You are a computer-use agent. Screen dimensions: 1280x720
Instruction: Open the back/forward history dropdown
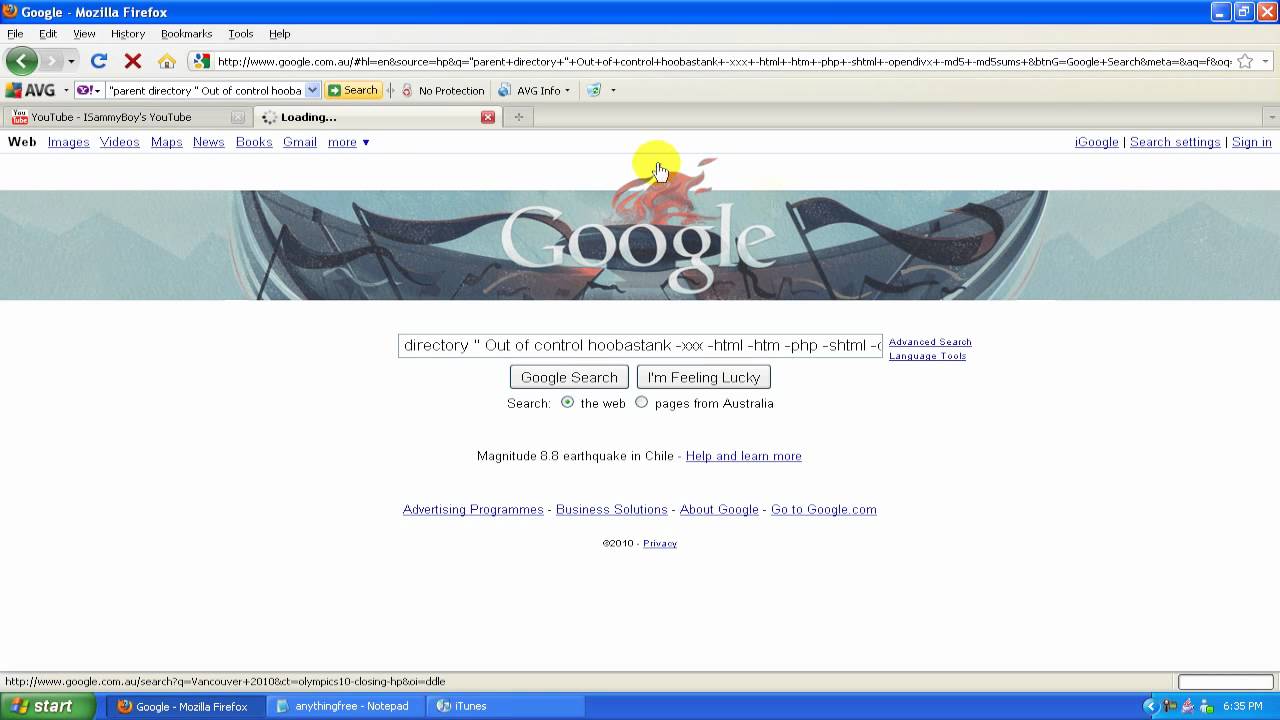[71, 61]
